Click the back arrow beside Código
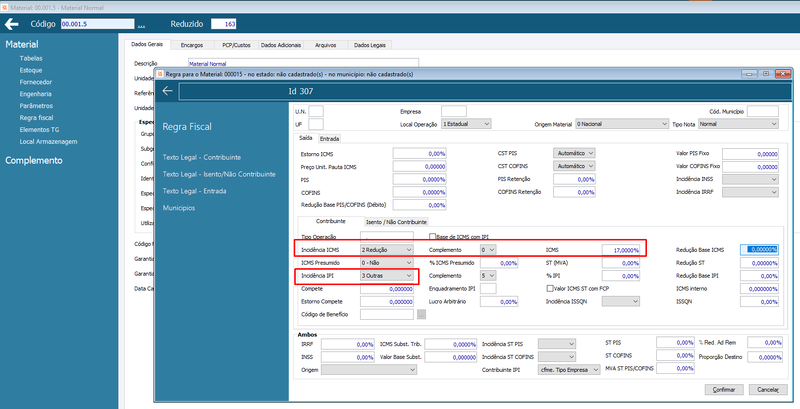 pos(11,24)
